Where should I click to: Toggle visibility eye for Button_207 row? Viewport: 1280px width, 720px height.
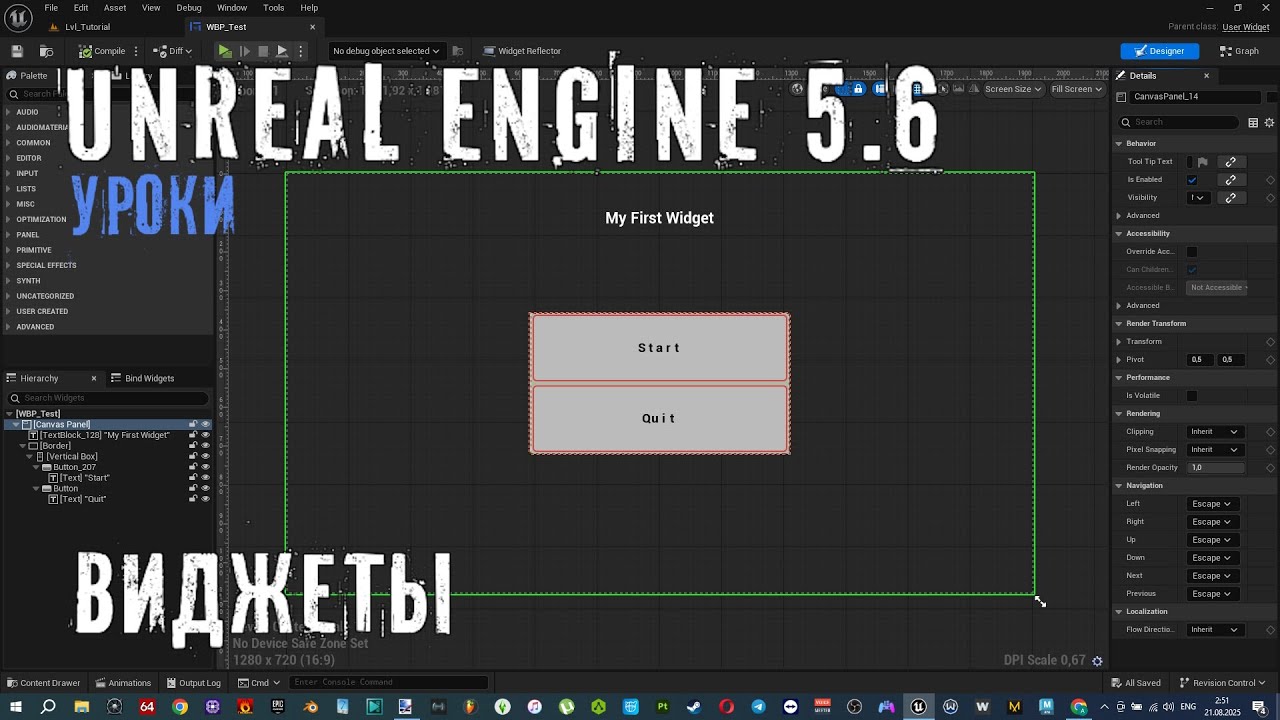205,467
